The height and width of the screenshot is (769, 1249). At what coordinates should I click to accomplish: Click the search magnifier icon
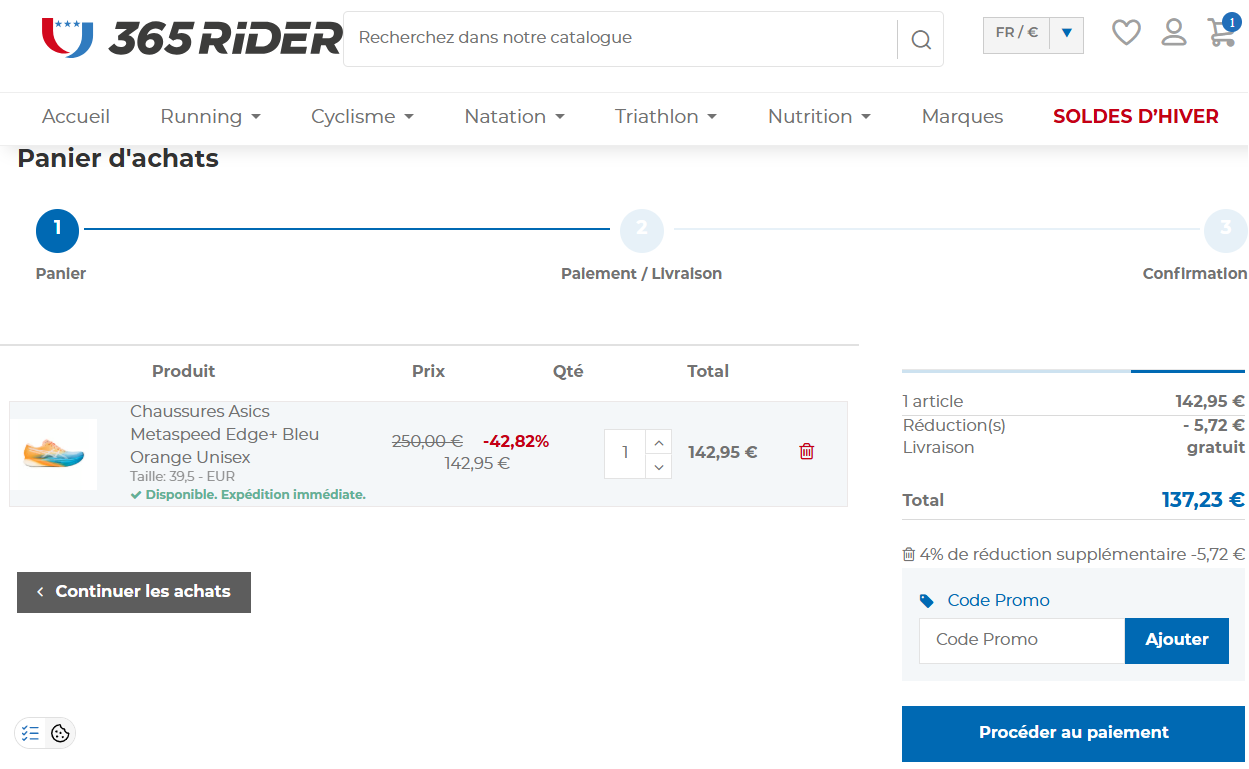pos(920,39)
